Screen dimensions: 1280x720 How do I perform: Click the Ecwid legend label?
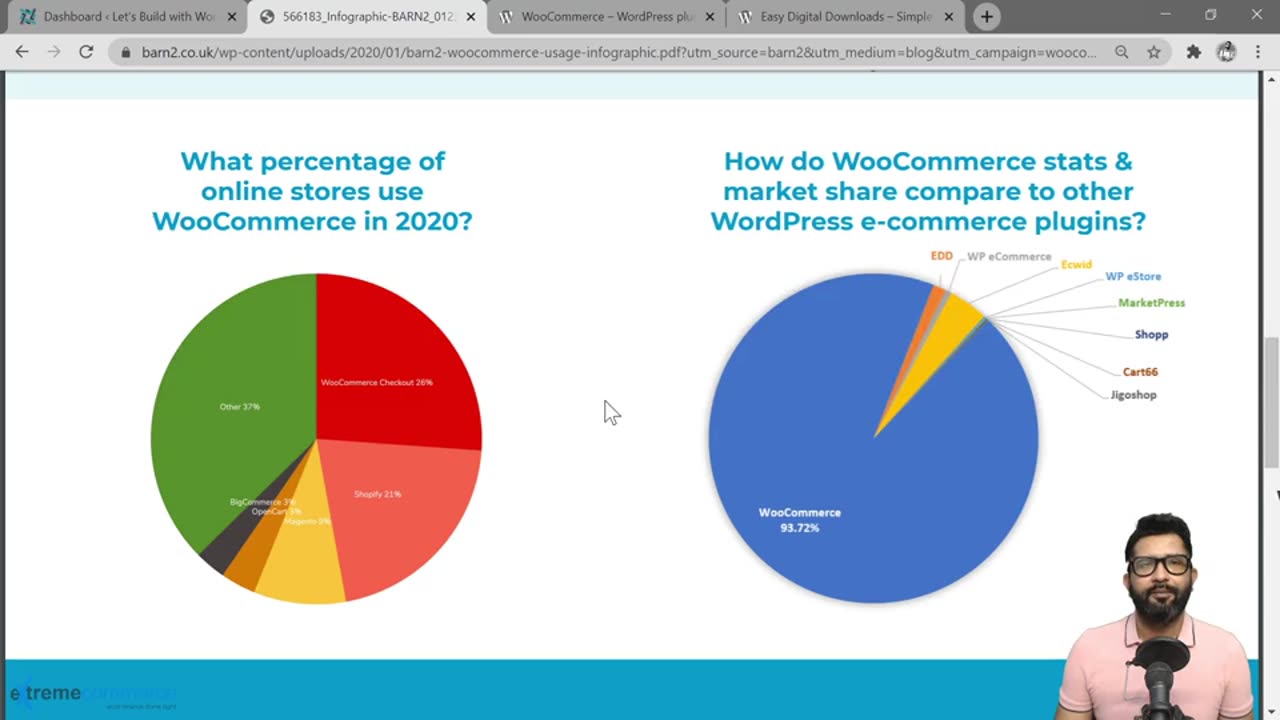[1076, 265]
